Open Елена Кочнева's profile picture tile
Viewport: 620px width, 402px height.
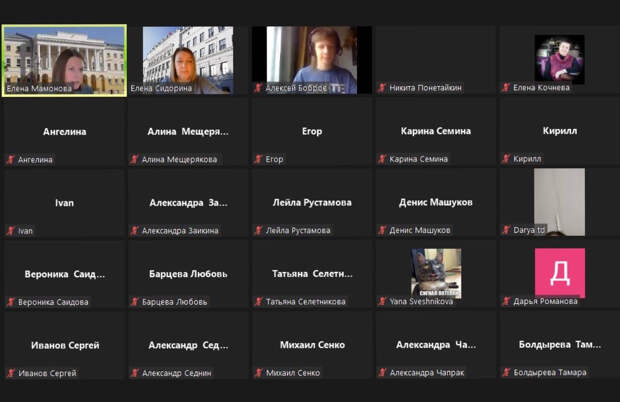(x=558, y=58)
